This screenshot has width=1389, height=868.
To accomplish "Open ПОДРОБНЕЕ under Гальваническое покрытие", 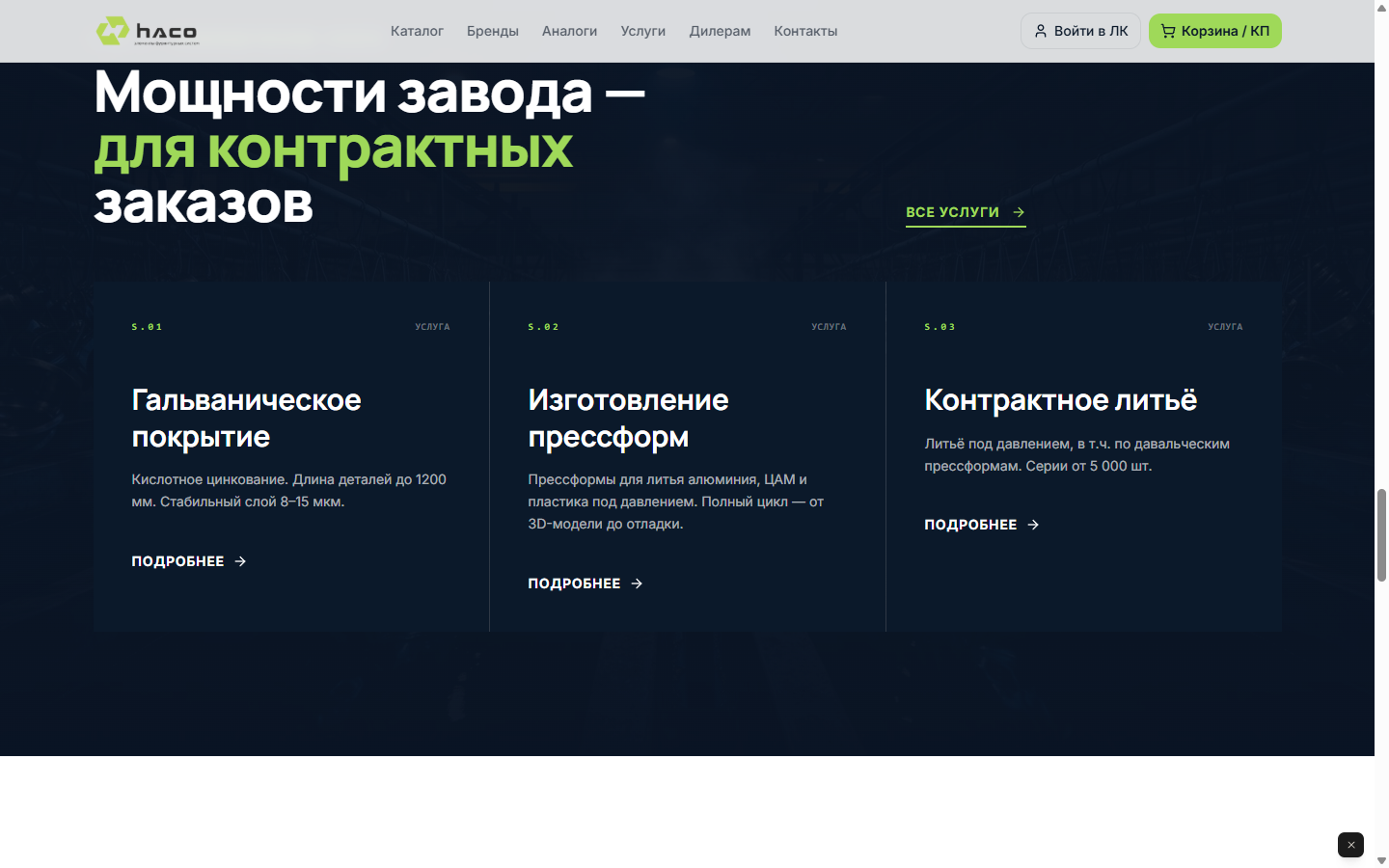I will (x=189, y=561).
